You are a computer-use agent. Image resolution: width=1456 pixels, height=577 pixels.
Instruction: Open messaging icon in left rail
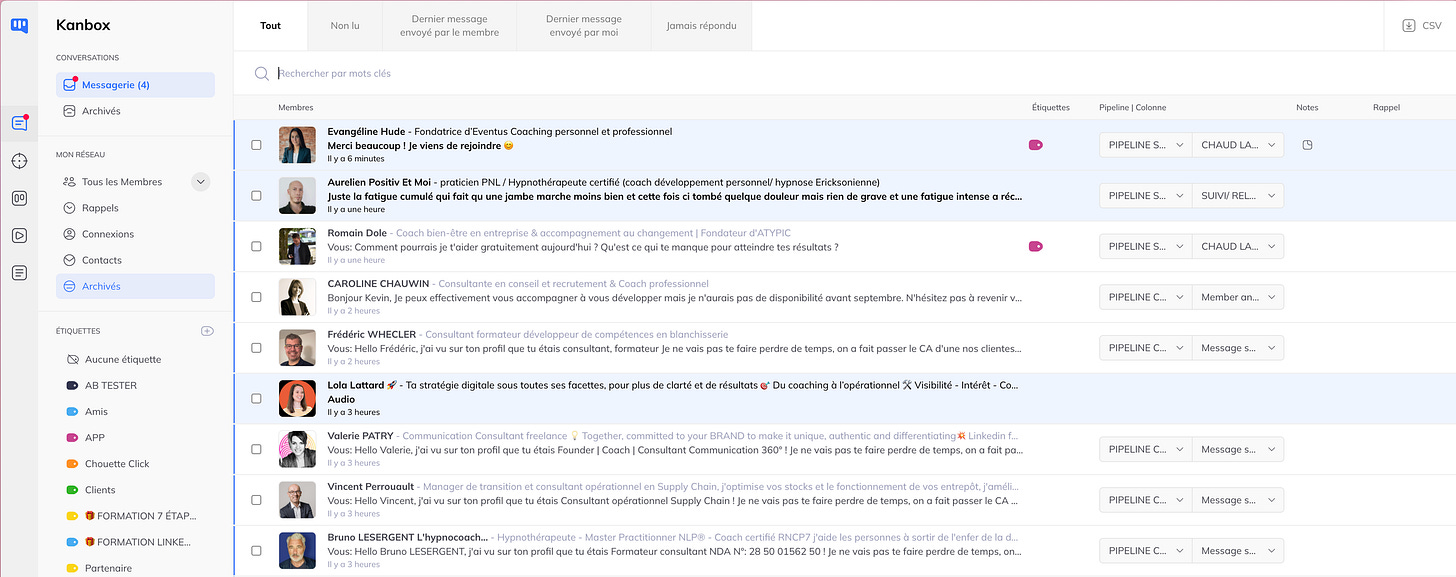[x=19, y=123]
